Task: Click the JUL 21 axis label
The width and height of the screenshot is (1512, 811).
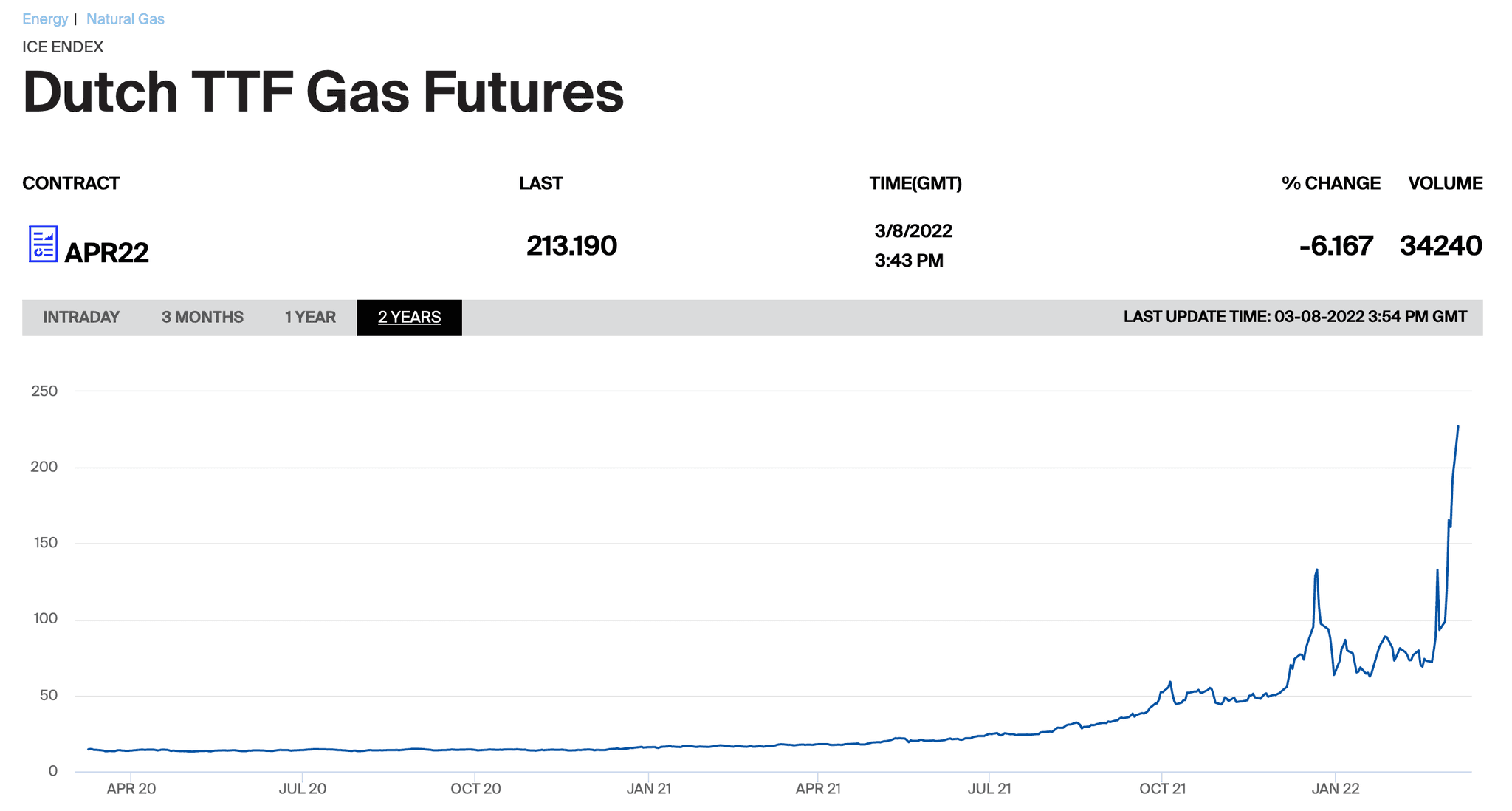Action: (989, 789)
